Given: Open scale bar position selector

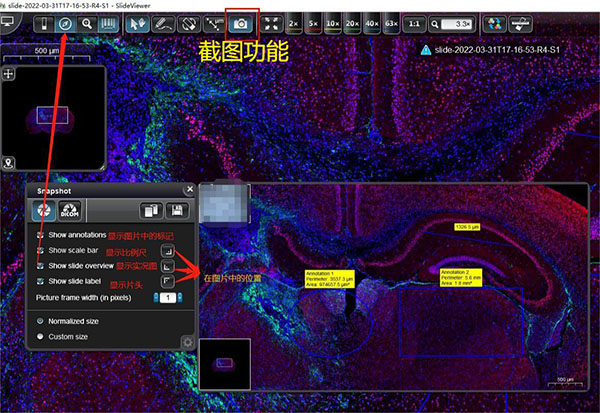Looking at the screenshot, I should pos(168,251).
